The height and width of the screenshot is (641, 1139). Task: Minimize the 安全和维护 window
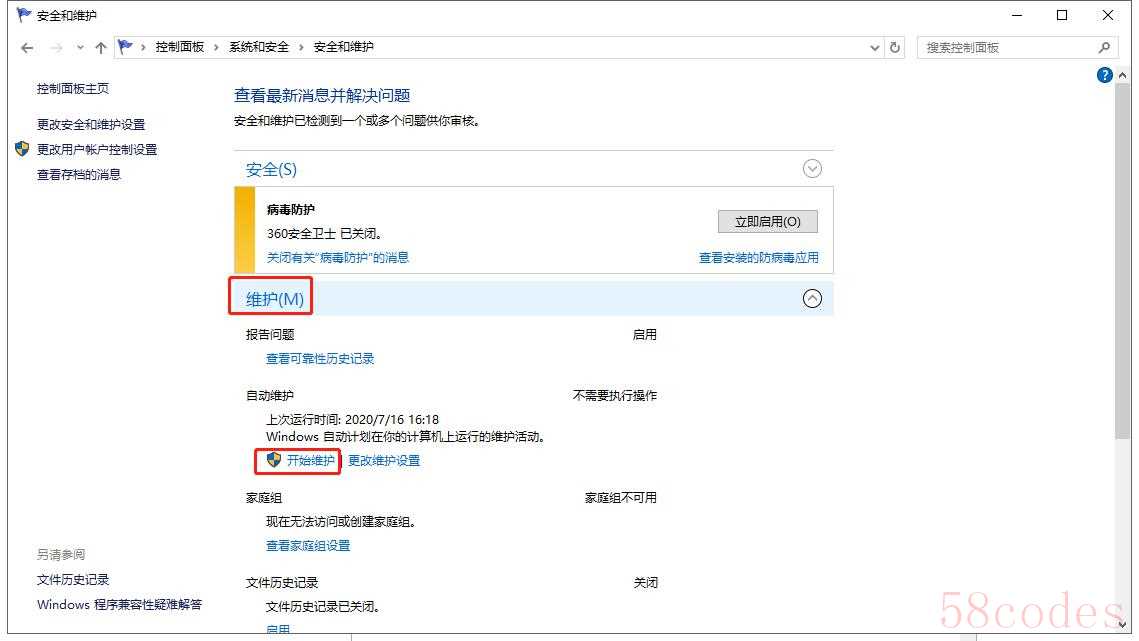[x=1017, y=15]
